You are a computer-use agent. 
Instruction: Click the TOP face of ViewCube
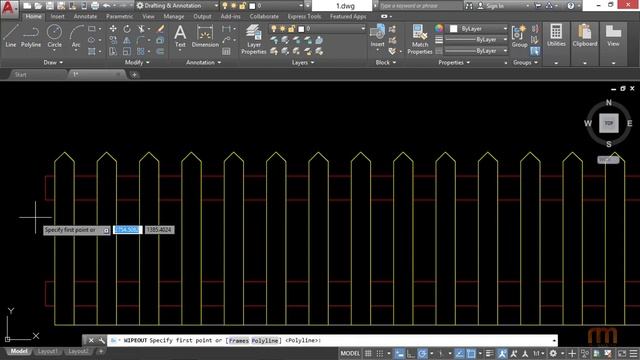tap(609, 123)
